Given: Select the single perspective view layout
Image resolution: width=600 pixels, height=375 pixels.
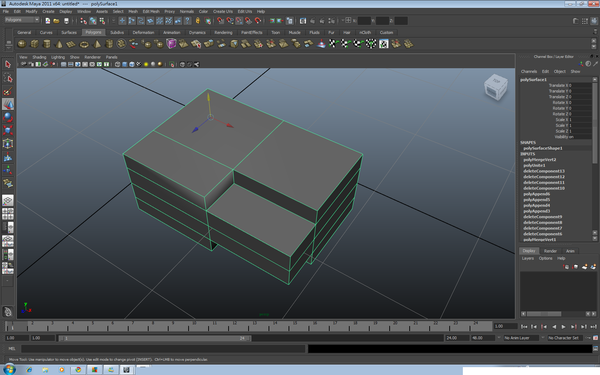Looking at the screenshot, I should coord(8,200).
